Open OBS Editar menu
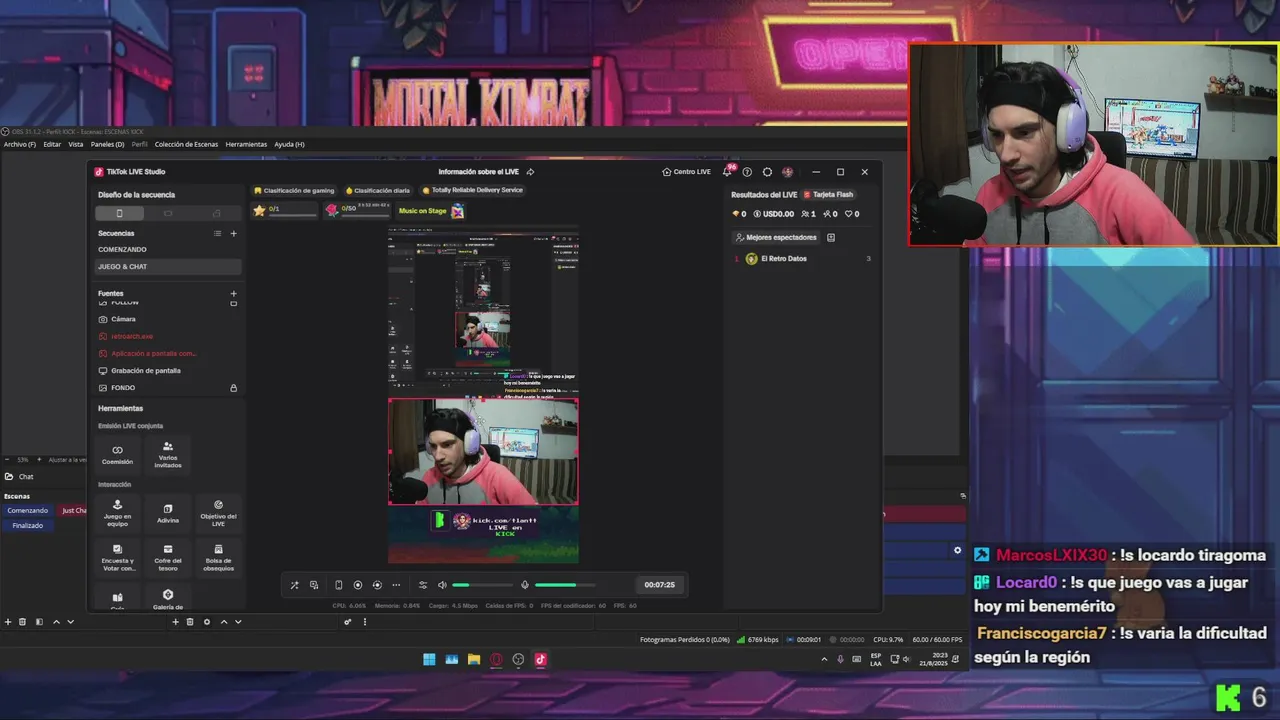The width and height of the screenshot is (1280, 720). 52,144
